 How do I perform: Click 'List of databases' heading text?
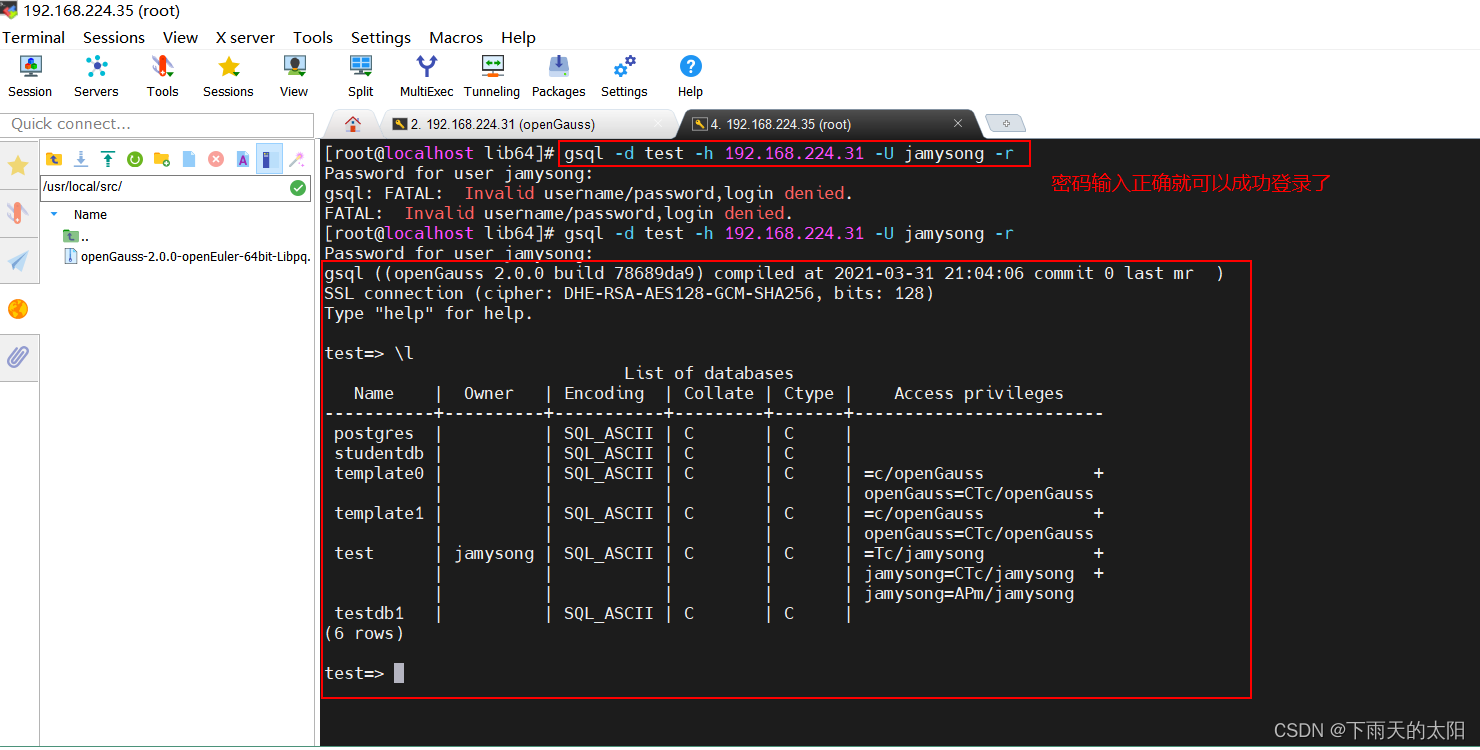[709, 373]
